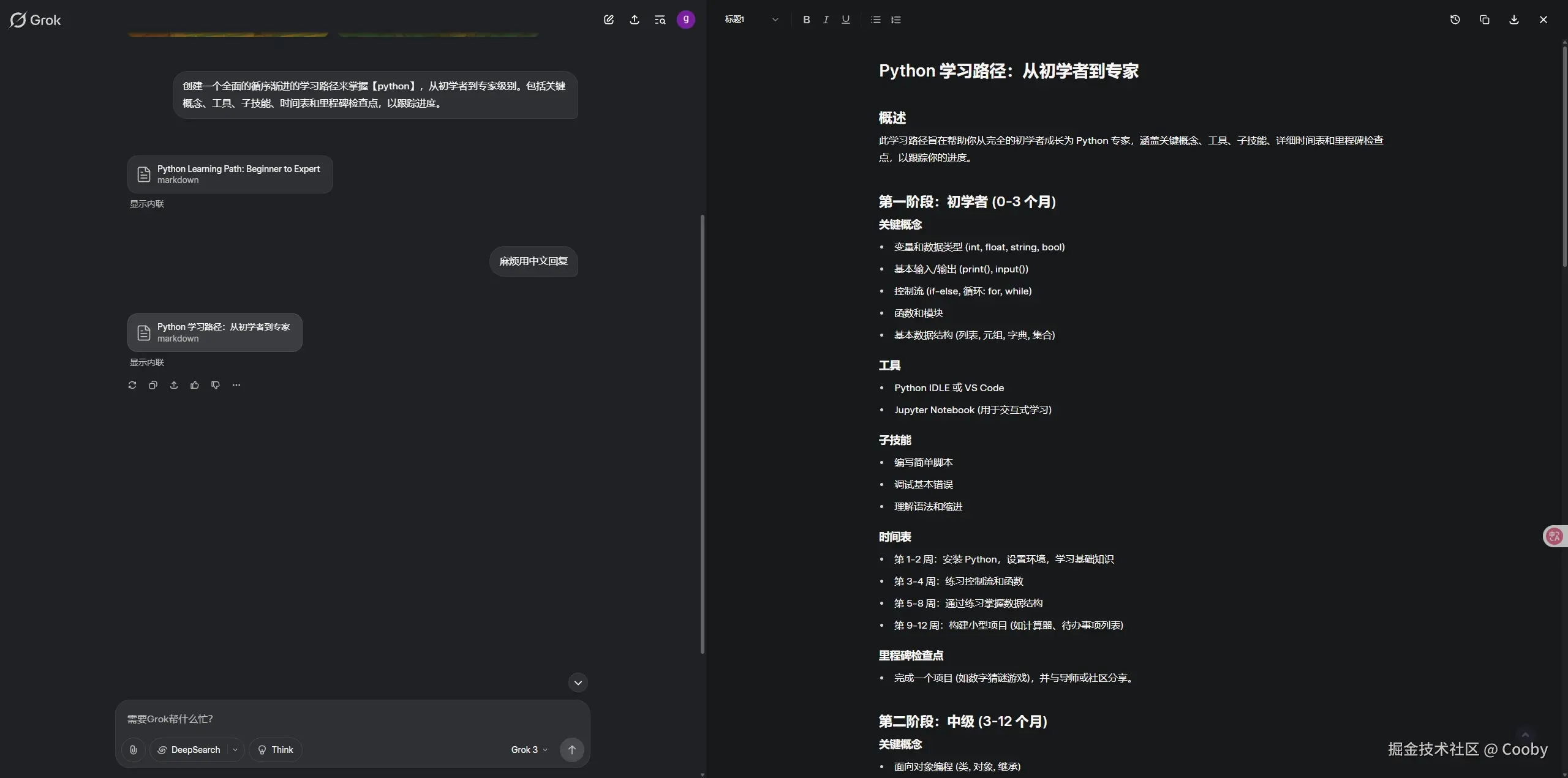Copy document with the copy icon
The height and width of the screenshot is (778, 1568).
(1484, 20)
